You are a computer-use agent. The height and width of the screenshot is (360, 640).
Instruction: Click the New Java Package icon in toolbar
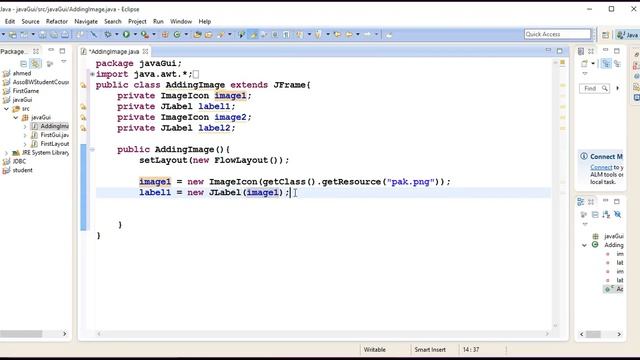[165, 35]
